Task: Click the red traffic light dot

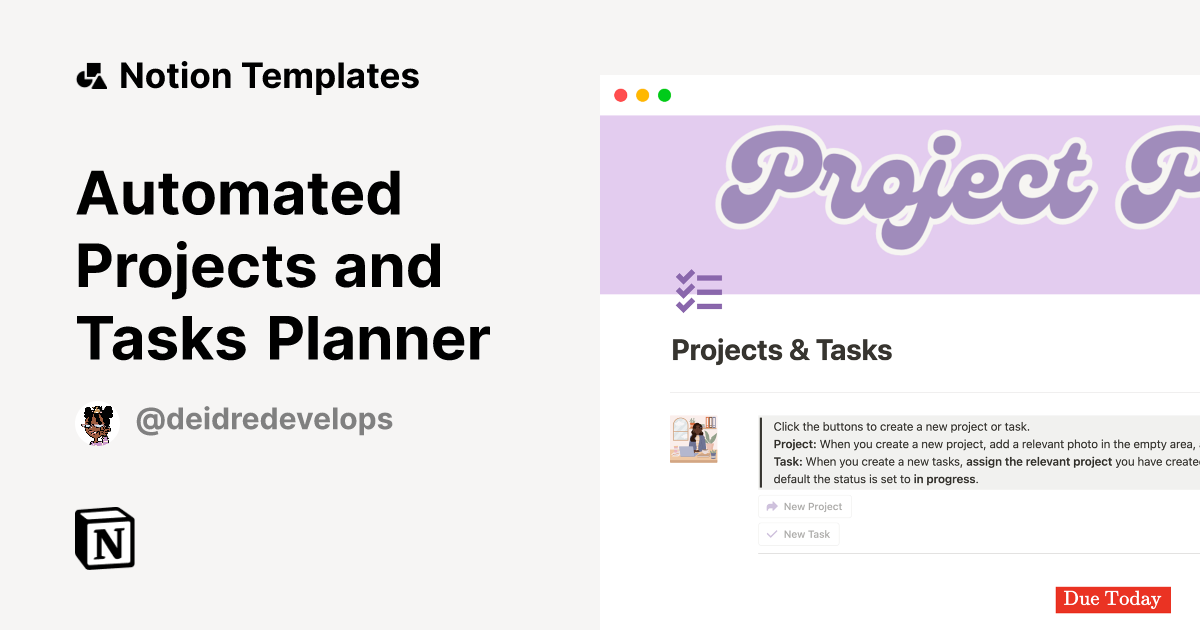Action: tap(620, 94)
